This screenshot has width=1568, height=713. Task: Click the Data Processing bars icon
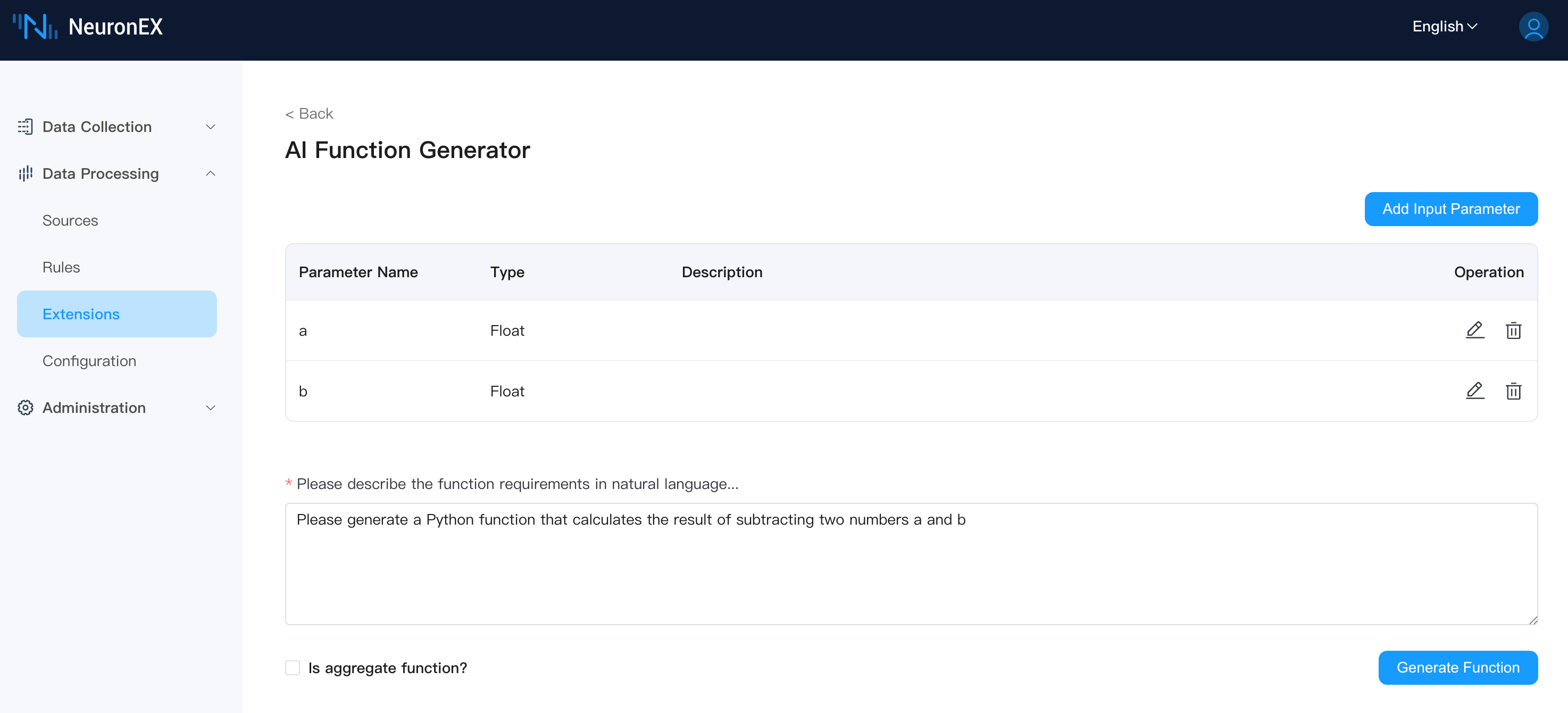pyautogui.click(x=25, y=173)
